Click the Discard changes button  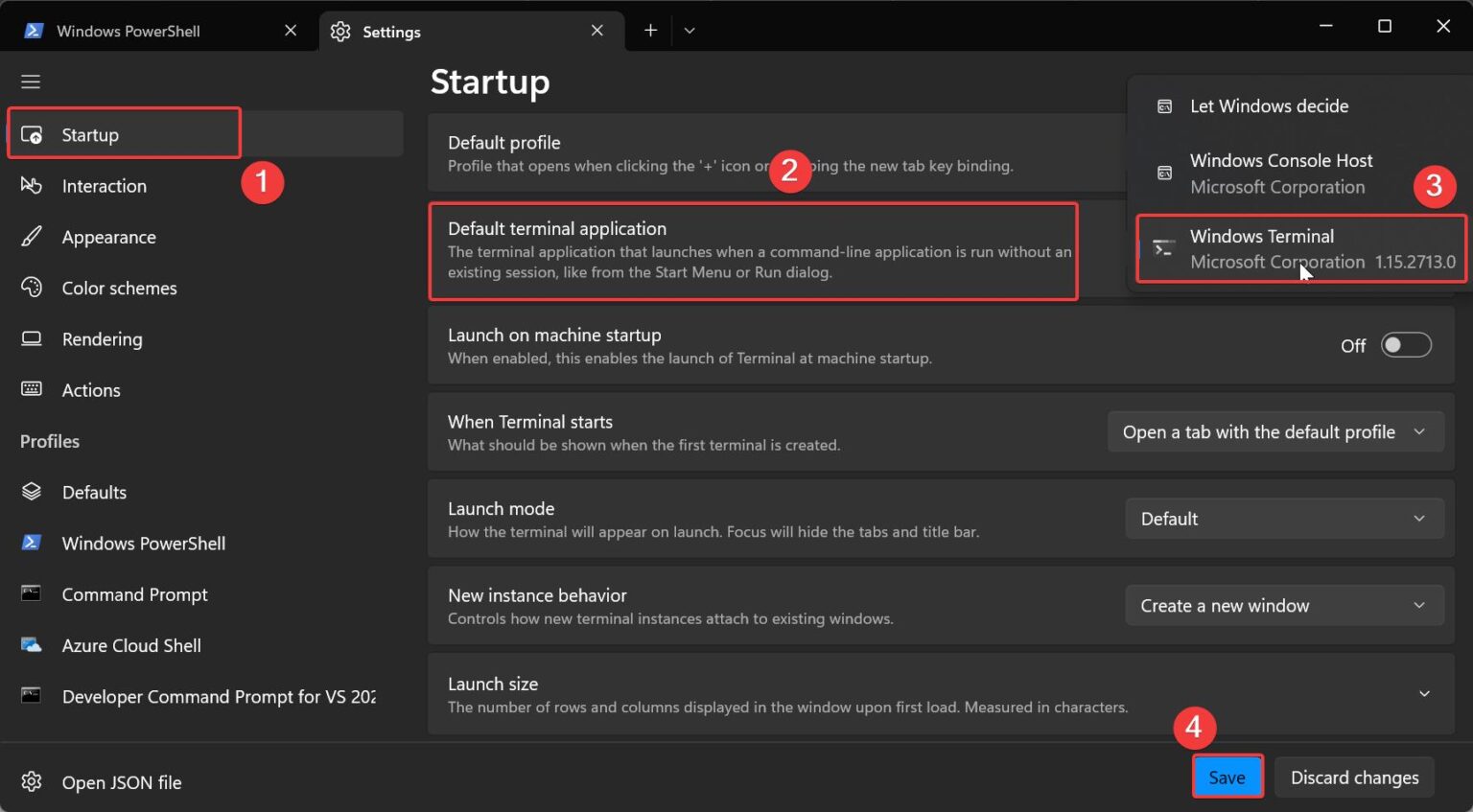point(1354,777)
